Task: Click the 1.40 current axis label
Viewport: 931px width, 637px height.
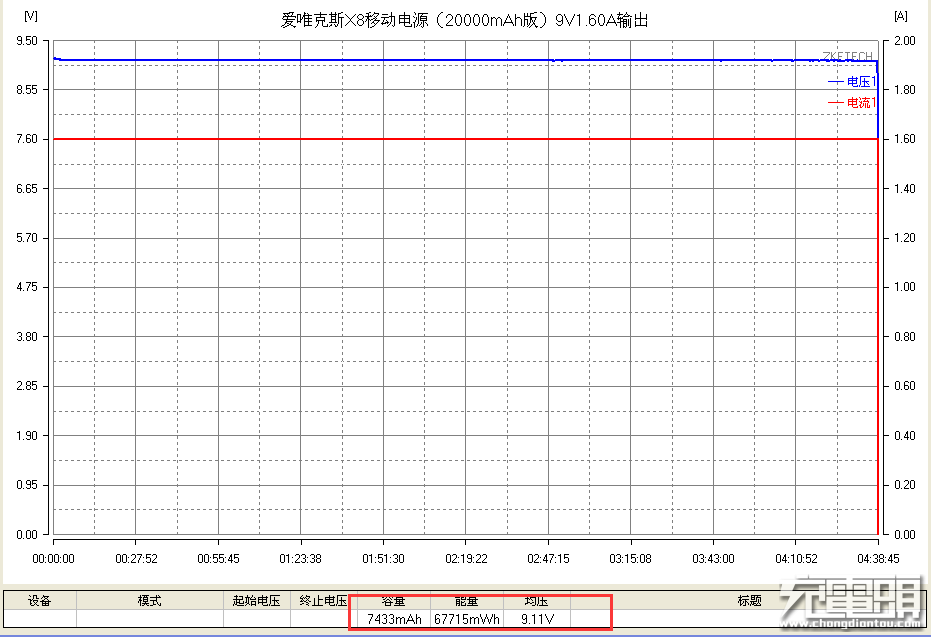Action: click(904, 189)
